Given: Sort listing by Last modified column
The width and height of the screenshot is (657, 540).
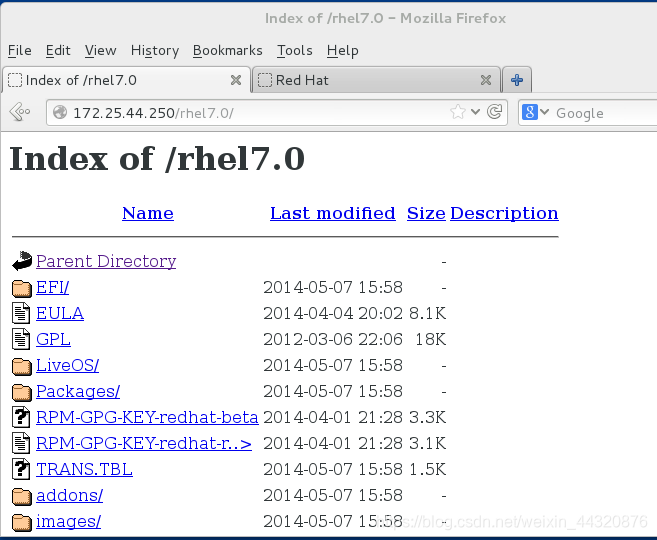Looking at the screenshot, I should (x=333, y=213).
